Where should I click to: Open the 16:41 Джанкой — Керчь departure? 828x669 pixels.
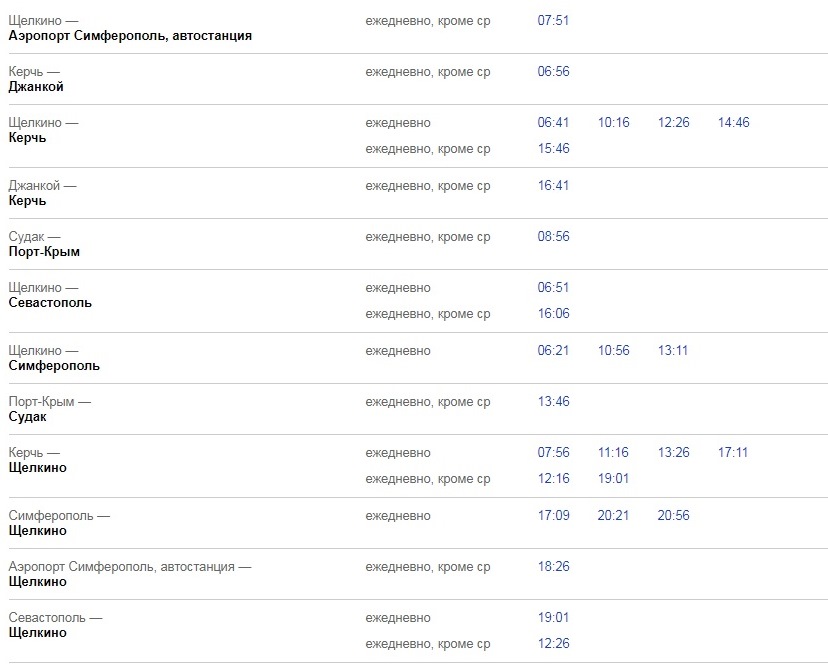click(x=553, y=186)
